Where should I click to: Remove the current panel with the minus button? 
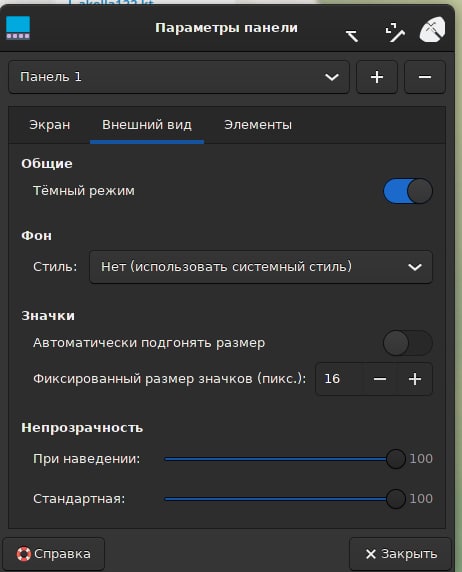[425, 77]
